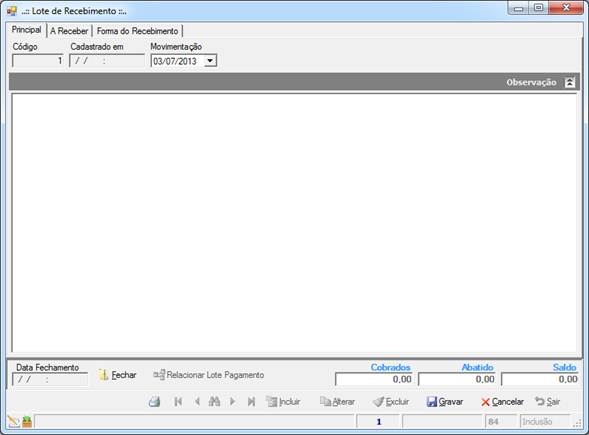Click the Excluir button

[391, 402]
